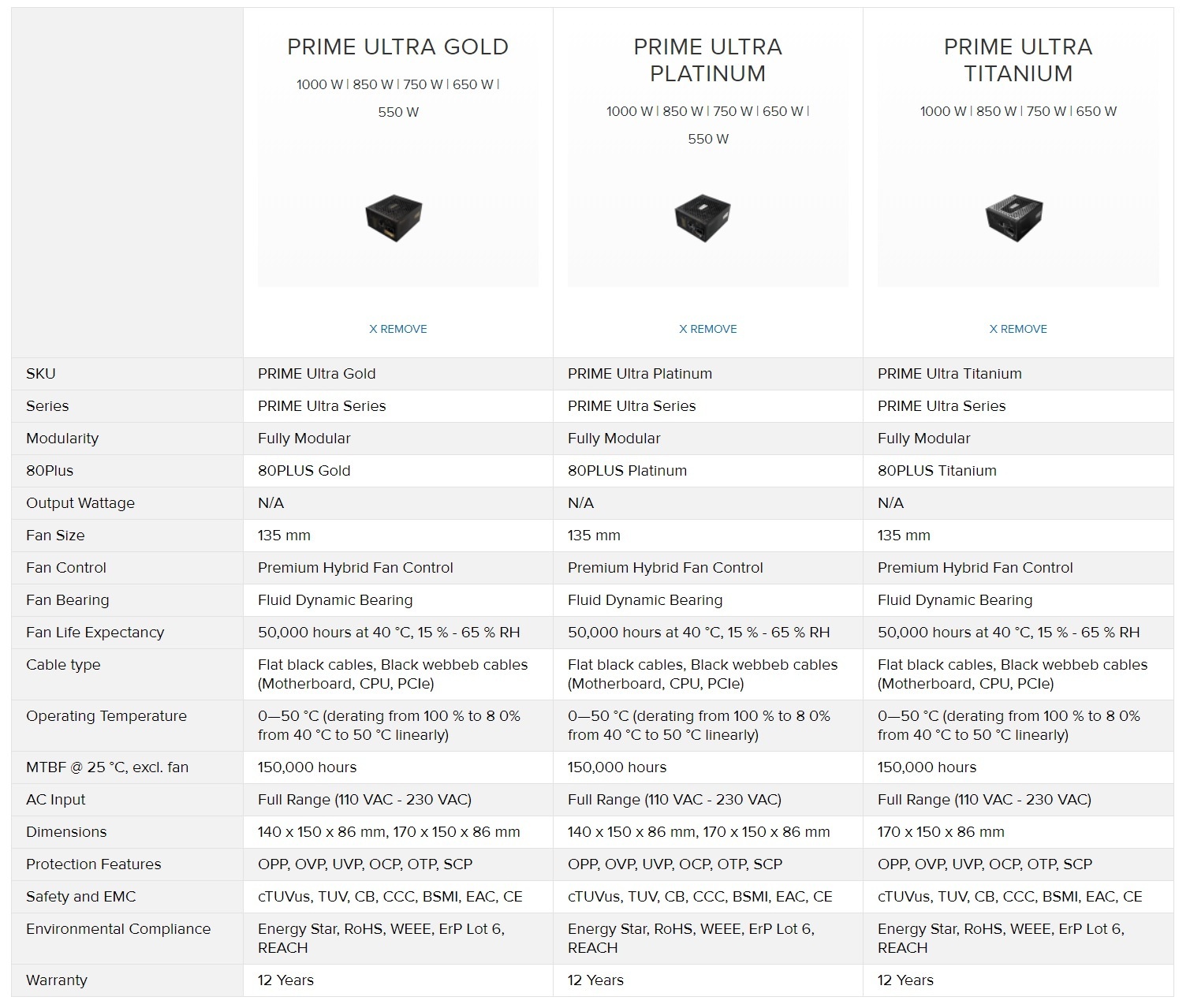Choose 550 W under PRIME Ultra Platinum

point(708,139)
